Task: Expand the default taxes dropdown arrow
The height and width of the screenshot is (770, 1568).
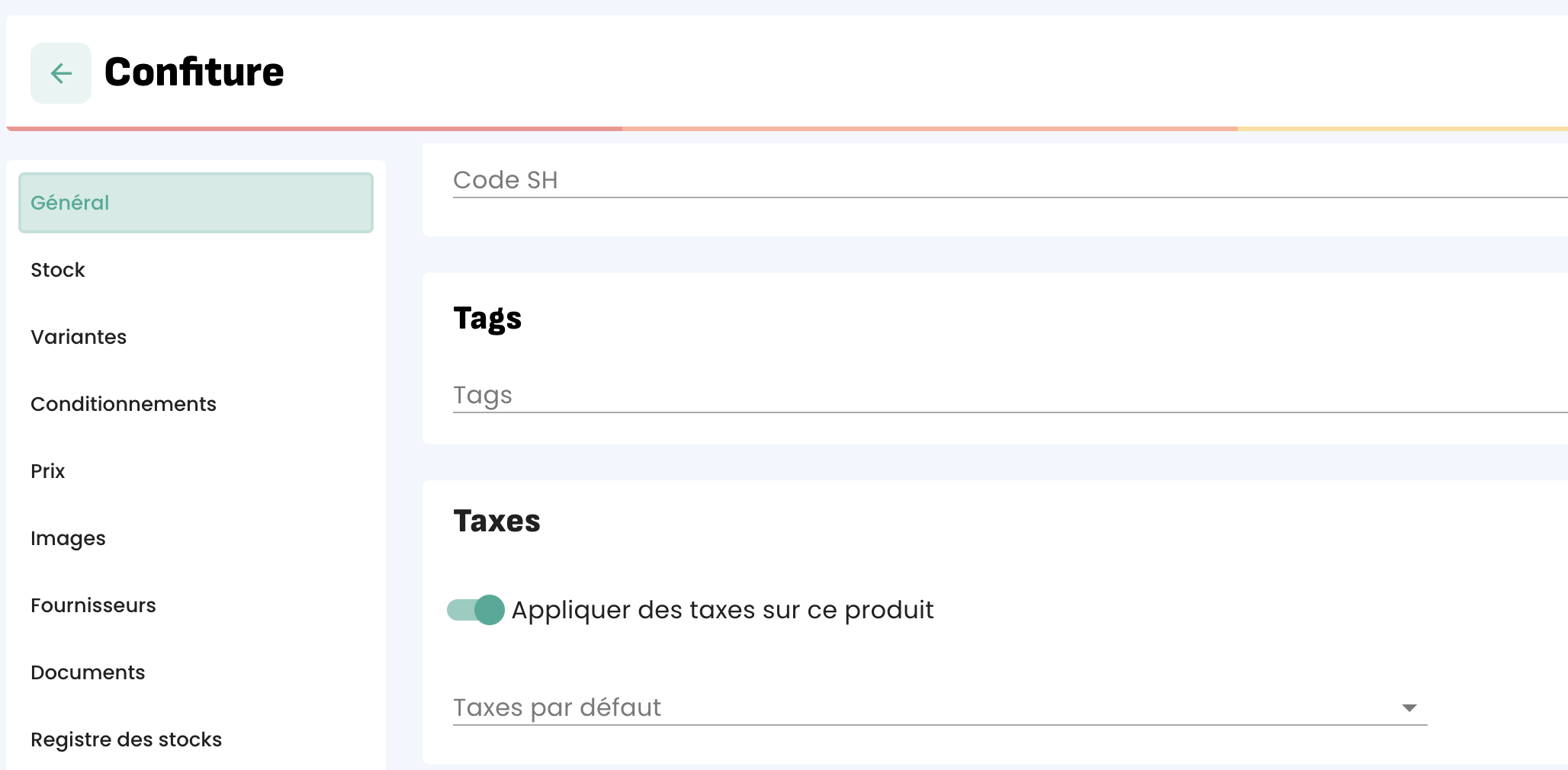Action: (x=1409, y=708)
